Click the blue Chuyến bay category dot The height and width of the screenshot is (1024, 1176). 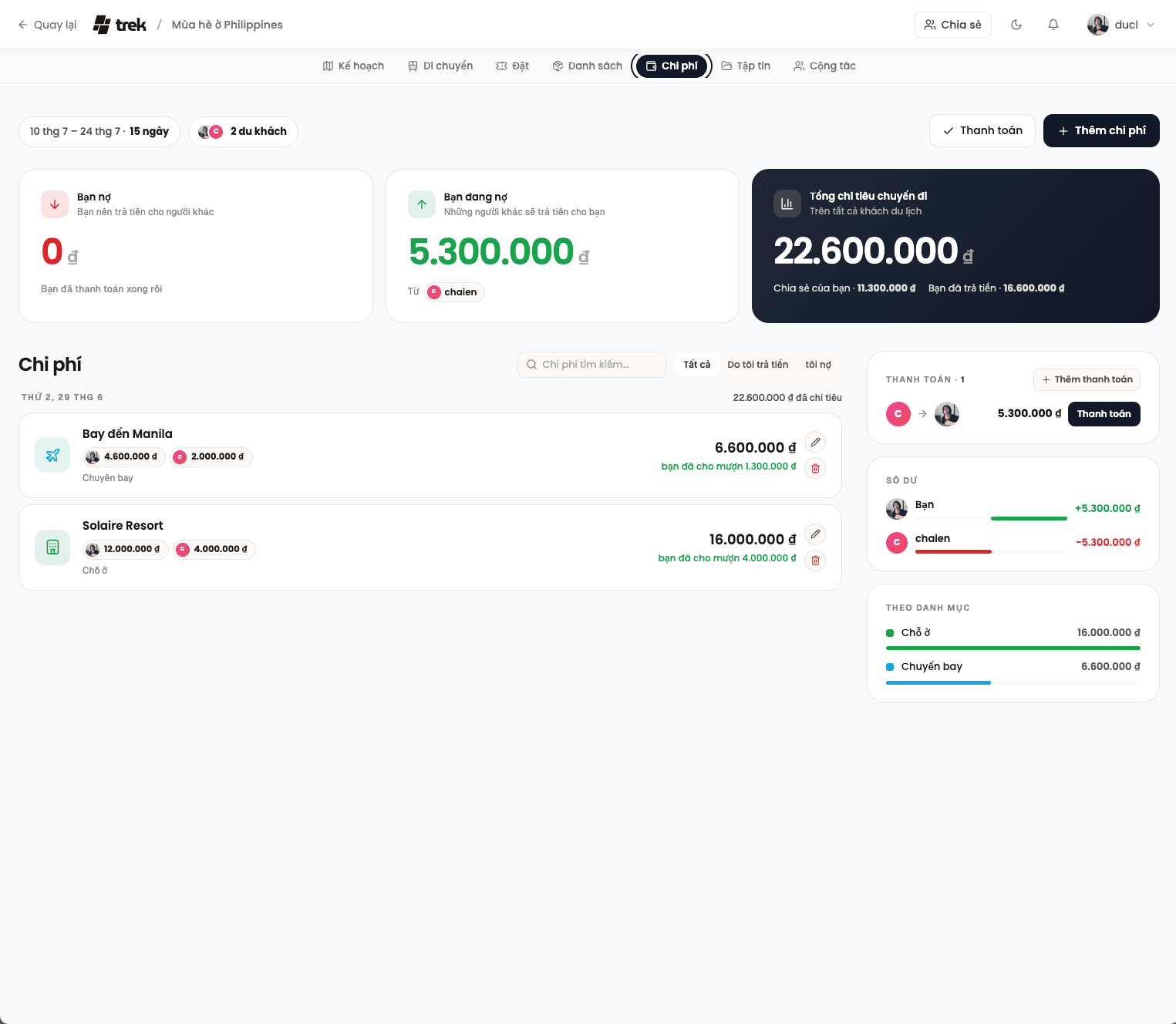point(890,667)
